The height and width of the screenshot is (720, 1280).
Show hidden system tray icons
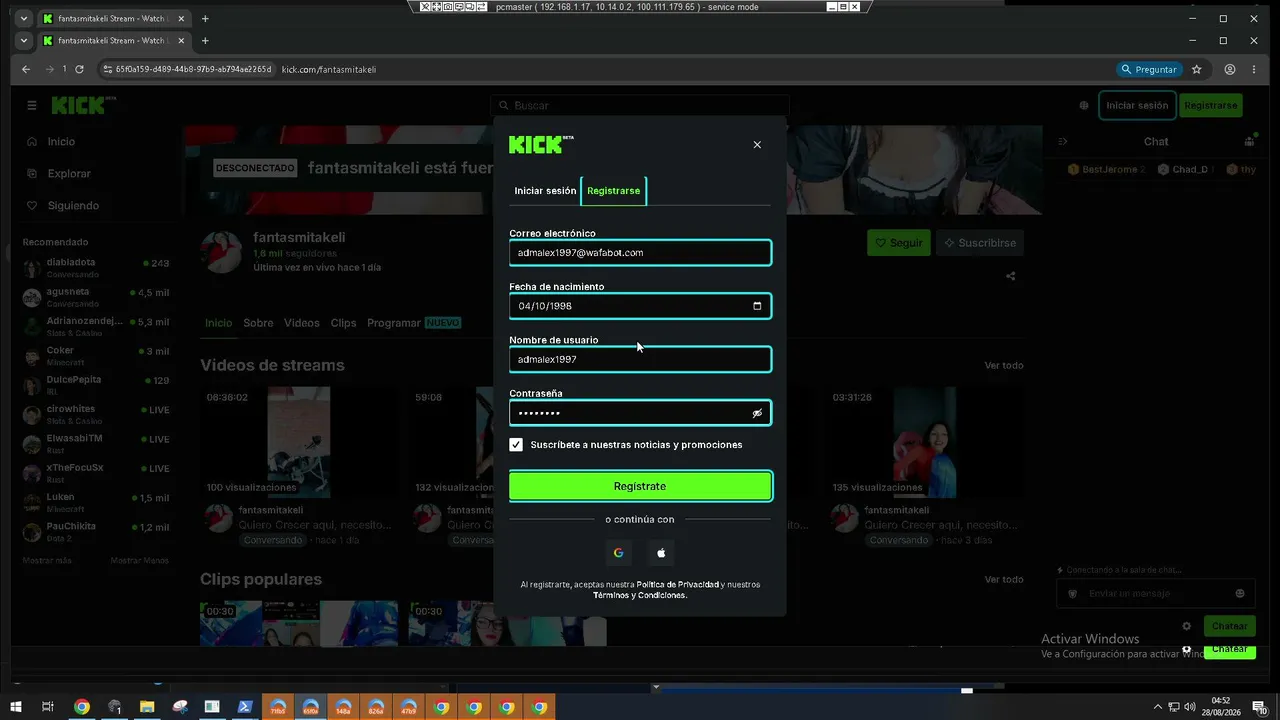click(x=1158, y=707)
